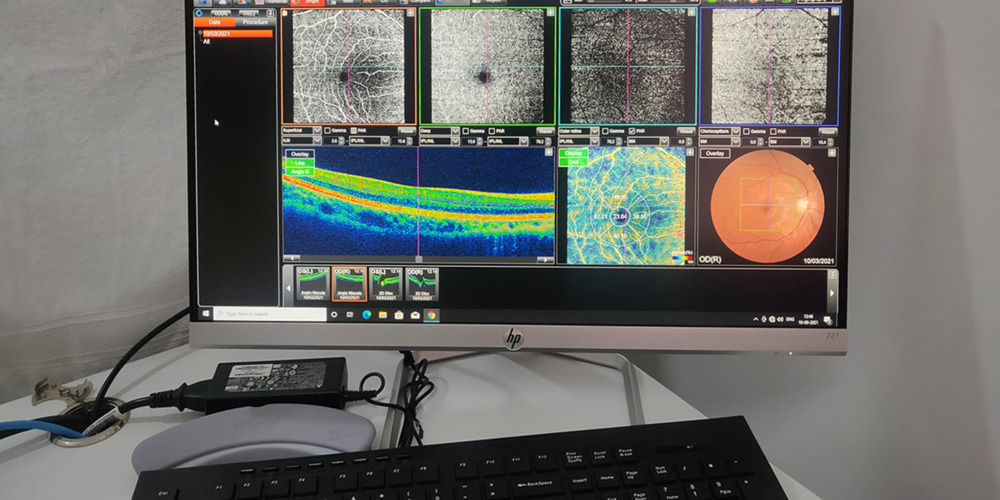Toggle PAR checkbox under Outer retina image
The height and width of the screenshot is (500, 1000).
(631, 130)
